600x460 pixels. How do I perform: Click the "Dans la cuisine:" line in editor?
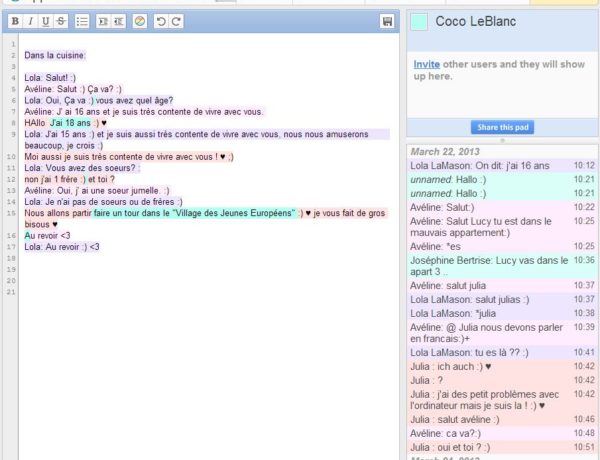click(x=55, y=56)
